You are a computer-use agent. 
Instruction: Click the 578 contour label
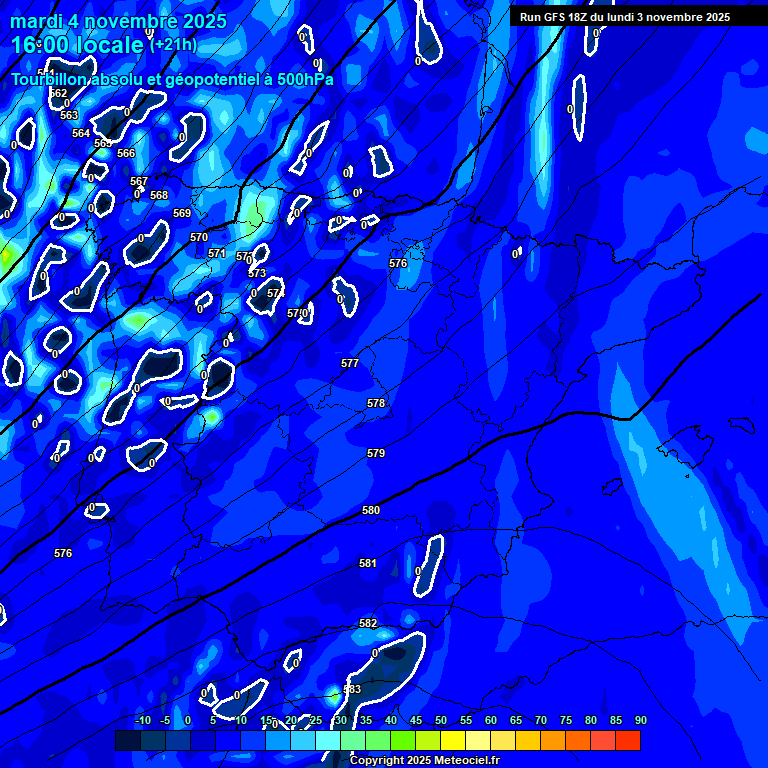[376, 403]
